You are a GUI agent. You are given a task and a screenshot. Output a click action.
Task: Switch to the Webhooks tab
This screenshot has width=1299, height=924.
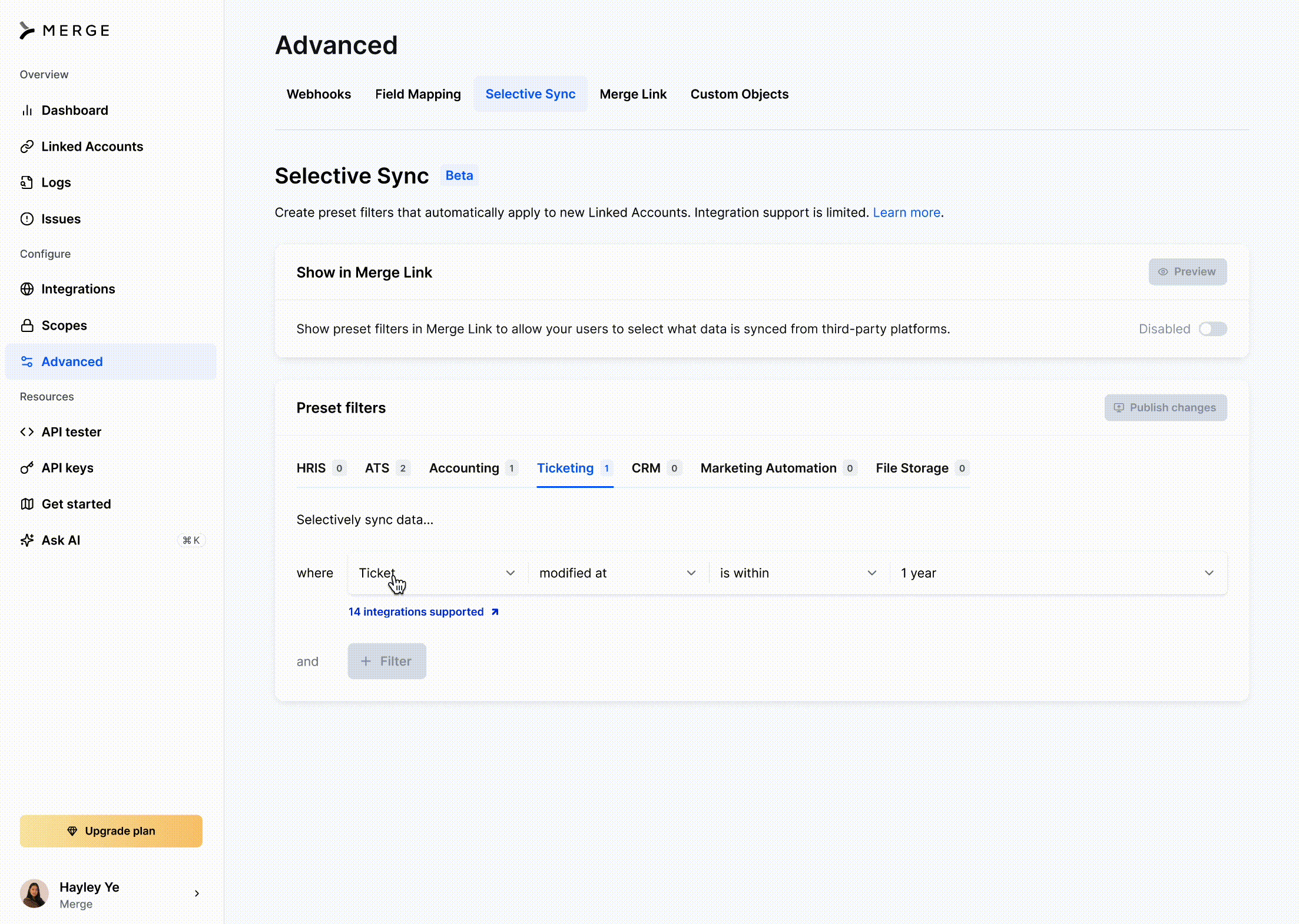[x=319, y=94]
